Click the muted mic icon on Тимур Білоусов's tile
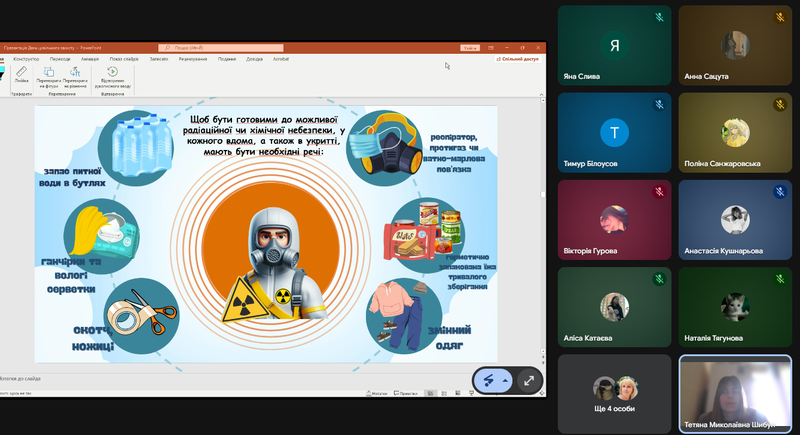Screen dimensions: 800x435 coord(659,104)
